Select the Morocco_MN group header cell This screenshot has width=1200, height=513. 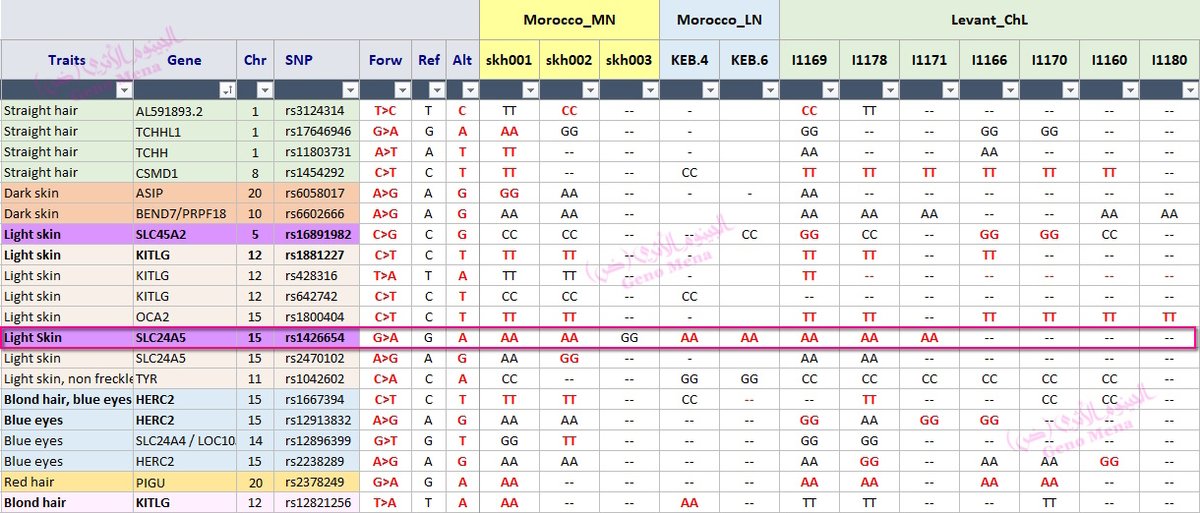click(569, 20)
